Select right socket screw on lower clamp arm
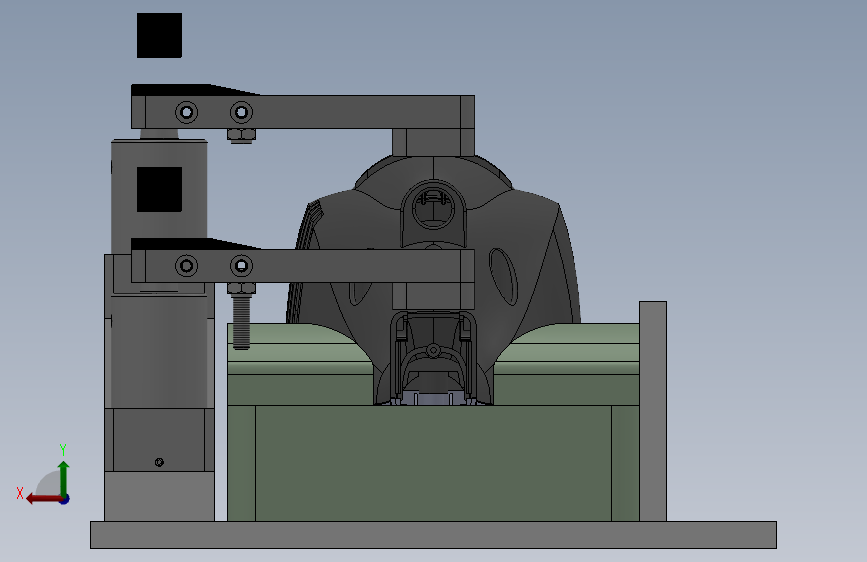The width and height of the screenshot is (867, 562). tap(241, 266)
